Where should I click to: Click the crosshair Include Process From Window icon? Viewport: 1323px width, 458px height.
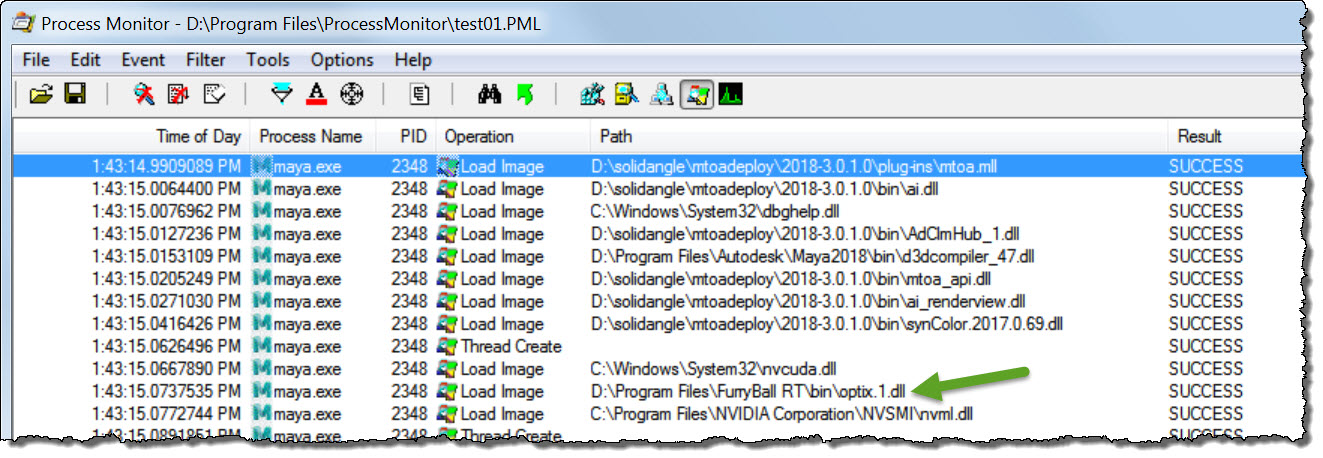pos(351,94)
